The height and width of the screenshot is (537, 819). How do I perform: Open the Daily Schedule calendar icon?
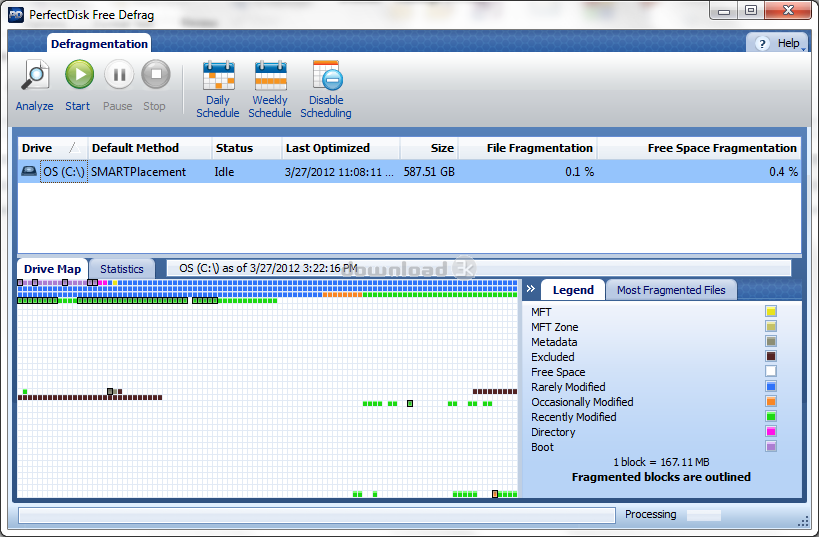[218, 76]
